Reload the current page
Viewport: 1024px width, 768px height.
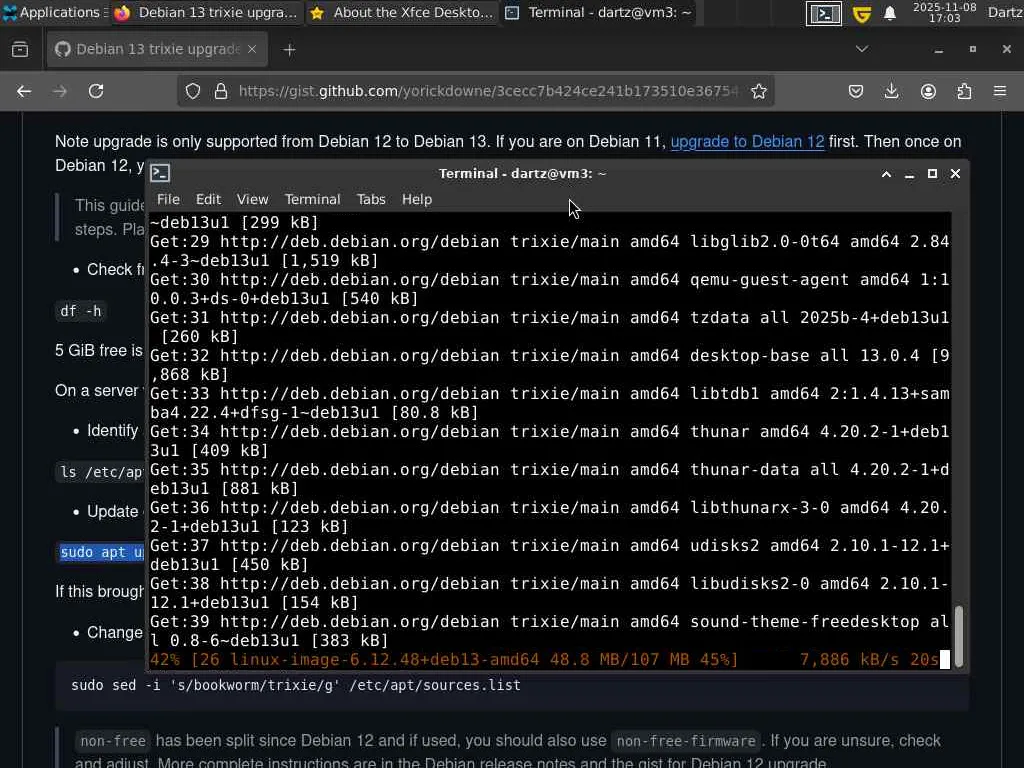pyautogui.click(x=96, y=91)
